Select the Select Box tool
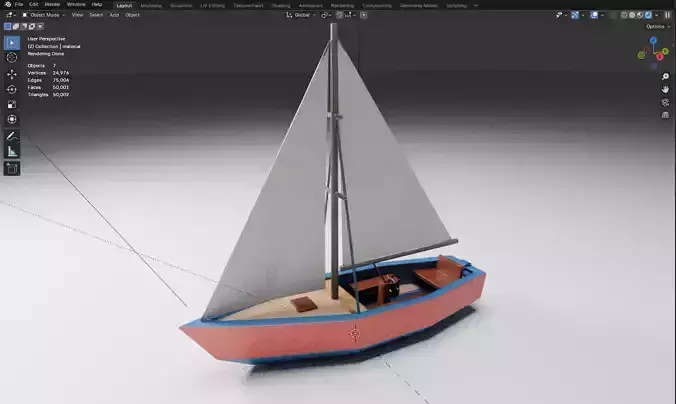This screenshot has width=676, height=404. [12, 43]
